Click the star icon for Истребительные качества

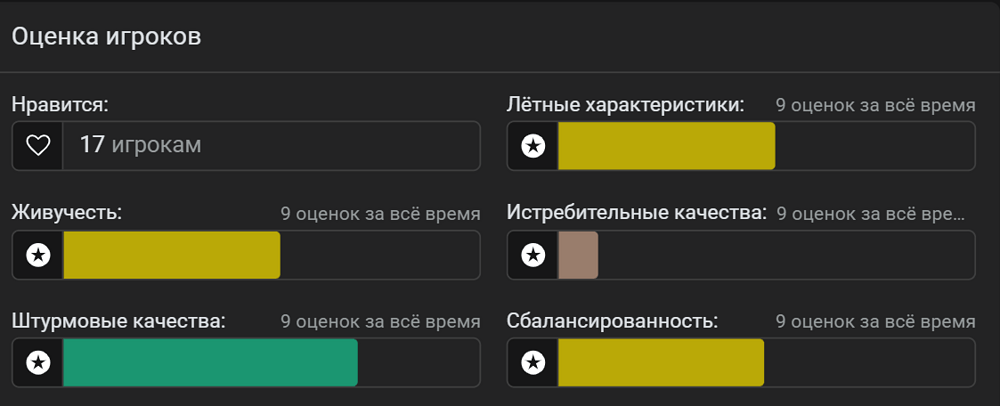(x=533, y=255)
